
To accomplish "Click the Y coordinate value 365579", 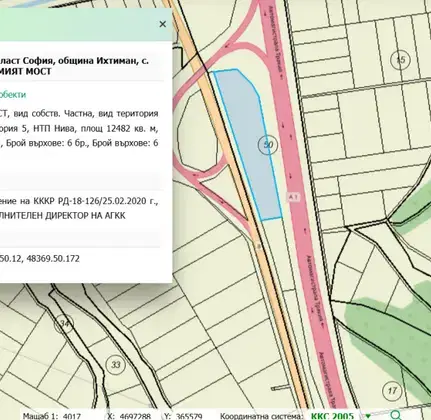I will point(189,416).
